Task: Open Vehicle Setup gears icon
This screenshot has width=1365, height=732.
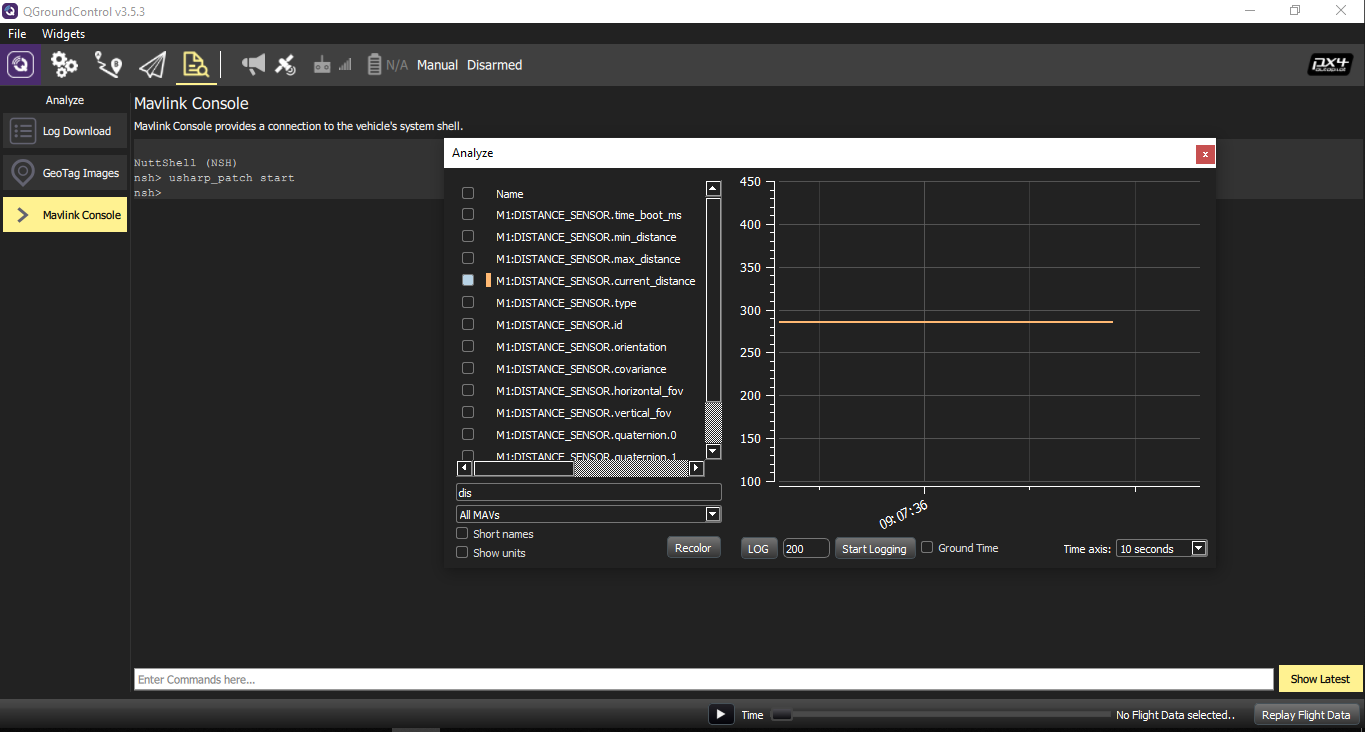Action: point(65,65)
